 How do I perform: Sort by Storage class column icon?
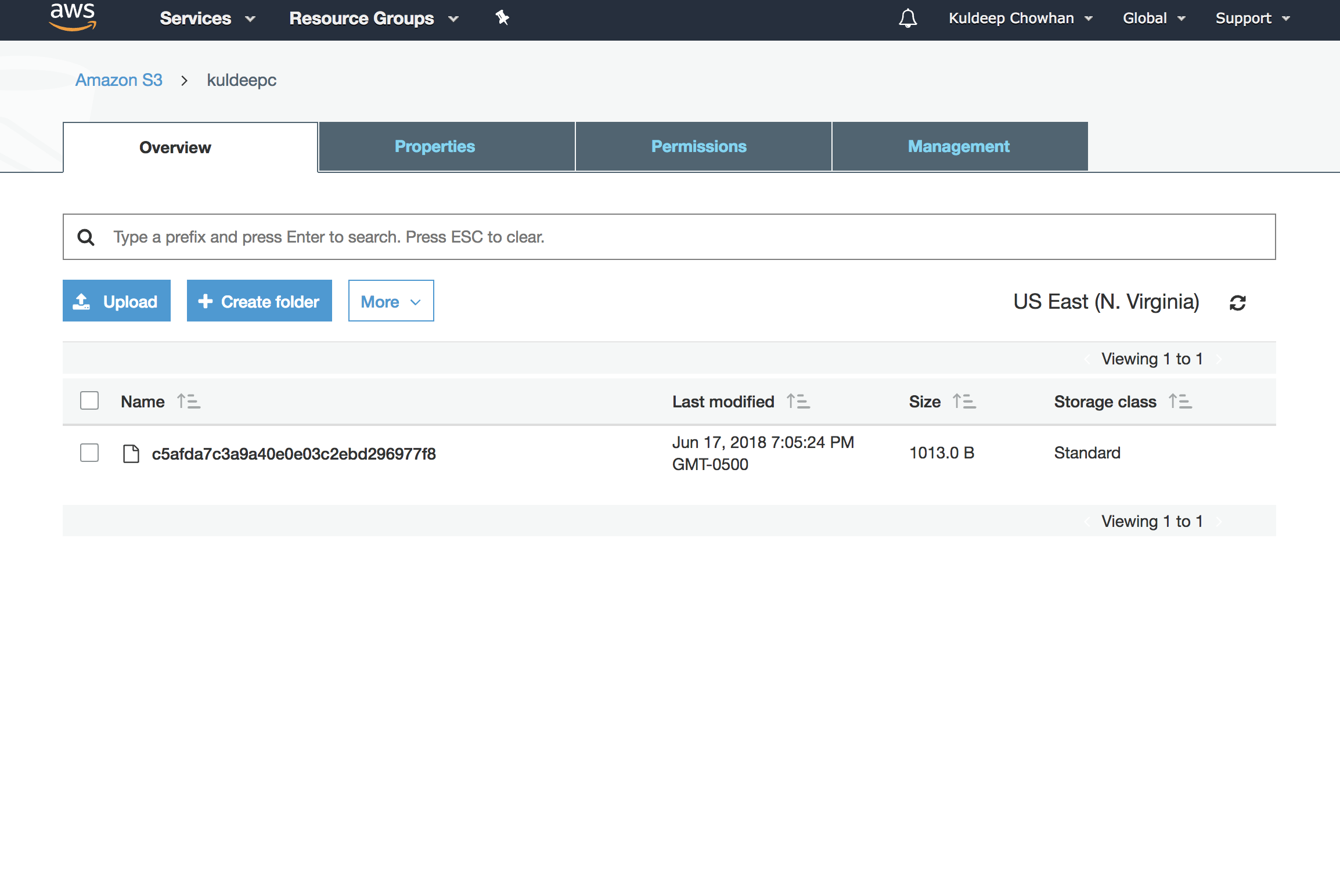[1180, 401]
